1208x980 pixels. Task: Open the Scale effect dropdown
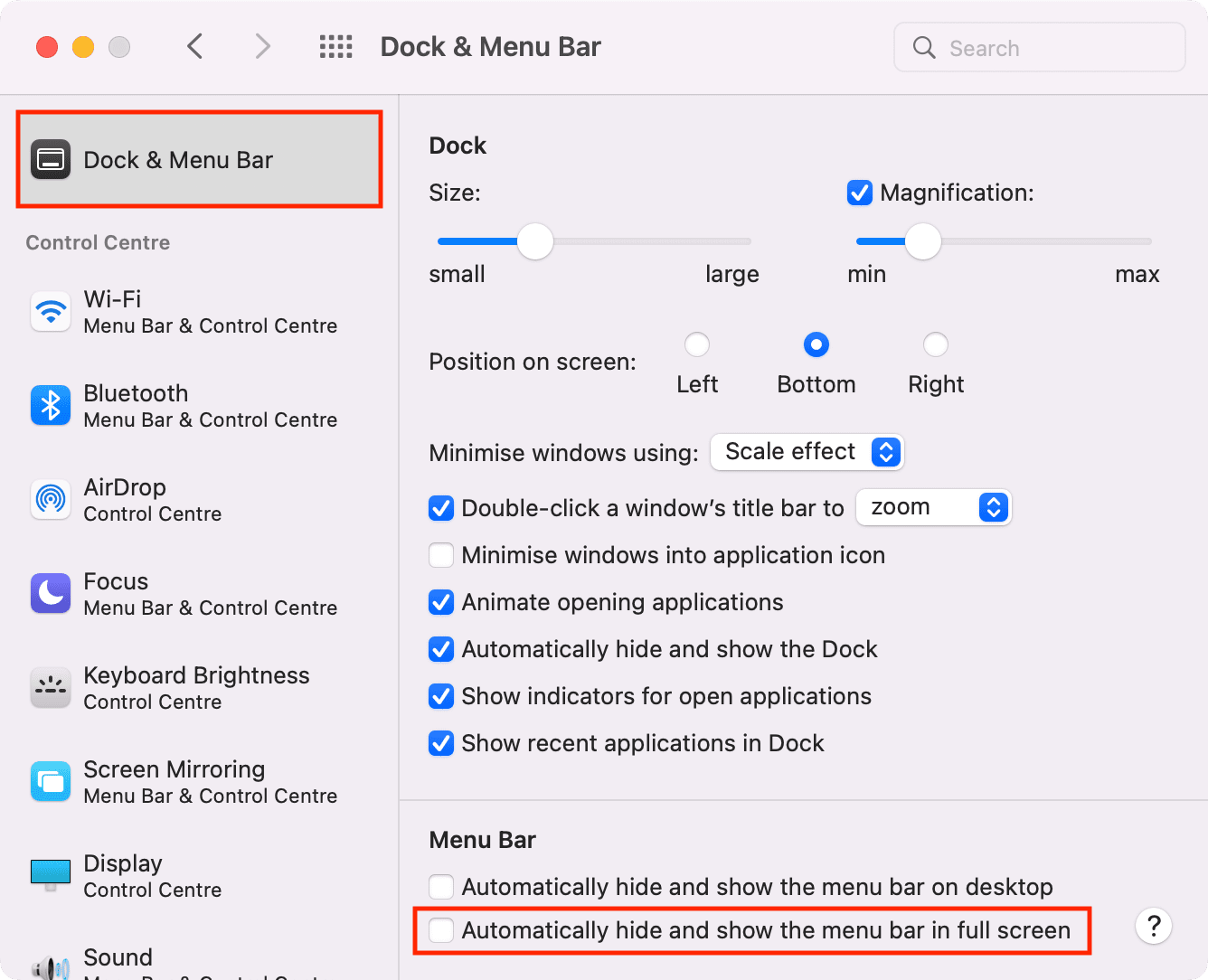pyautogui.click(x=807, y=452)
